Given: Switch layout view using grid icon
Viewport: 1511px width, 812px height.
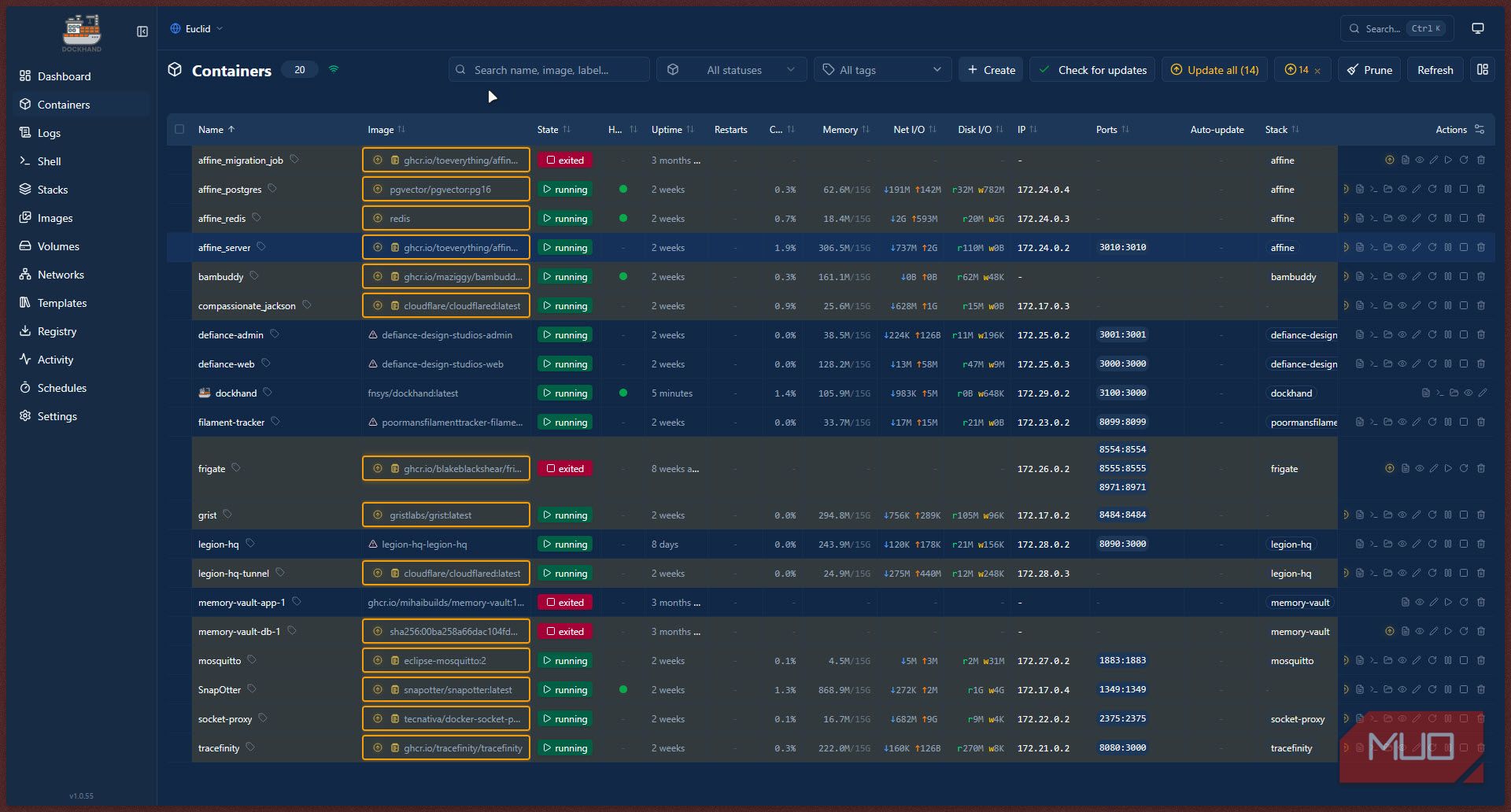Looking at the screenshot, I should point(1483,69).
